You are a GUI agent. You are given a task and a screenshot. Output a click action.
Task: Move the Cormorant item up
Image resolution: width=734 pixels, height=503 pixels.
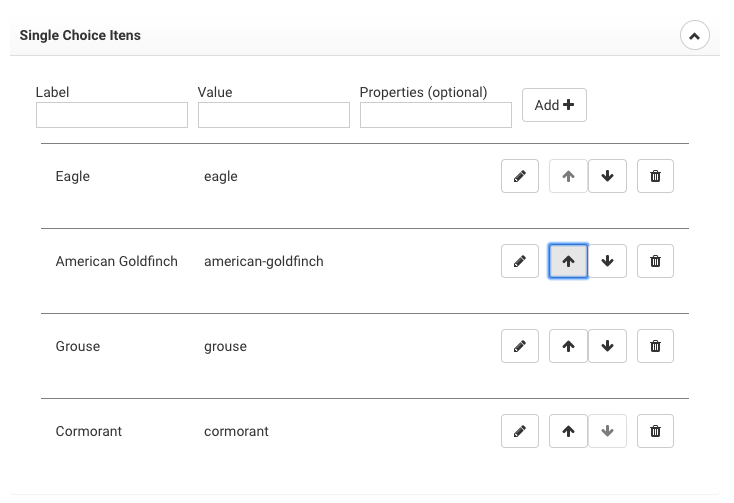[x=568, y=431]
